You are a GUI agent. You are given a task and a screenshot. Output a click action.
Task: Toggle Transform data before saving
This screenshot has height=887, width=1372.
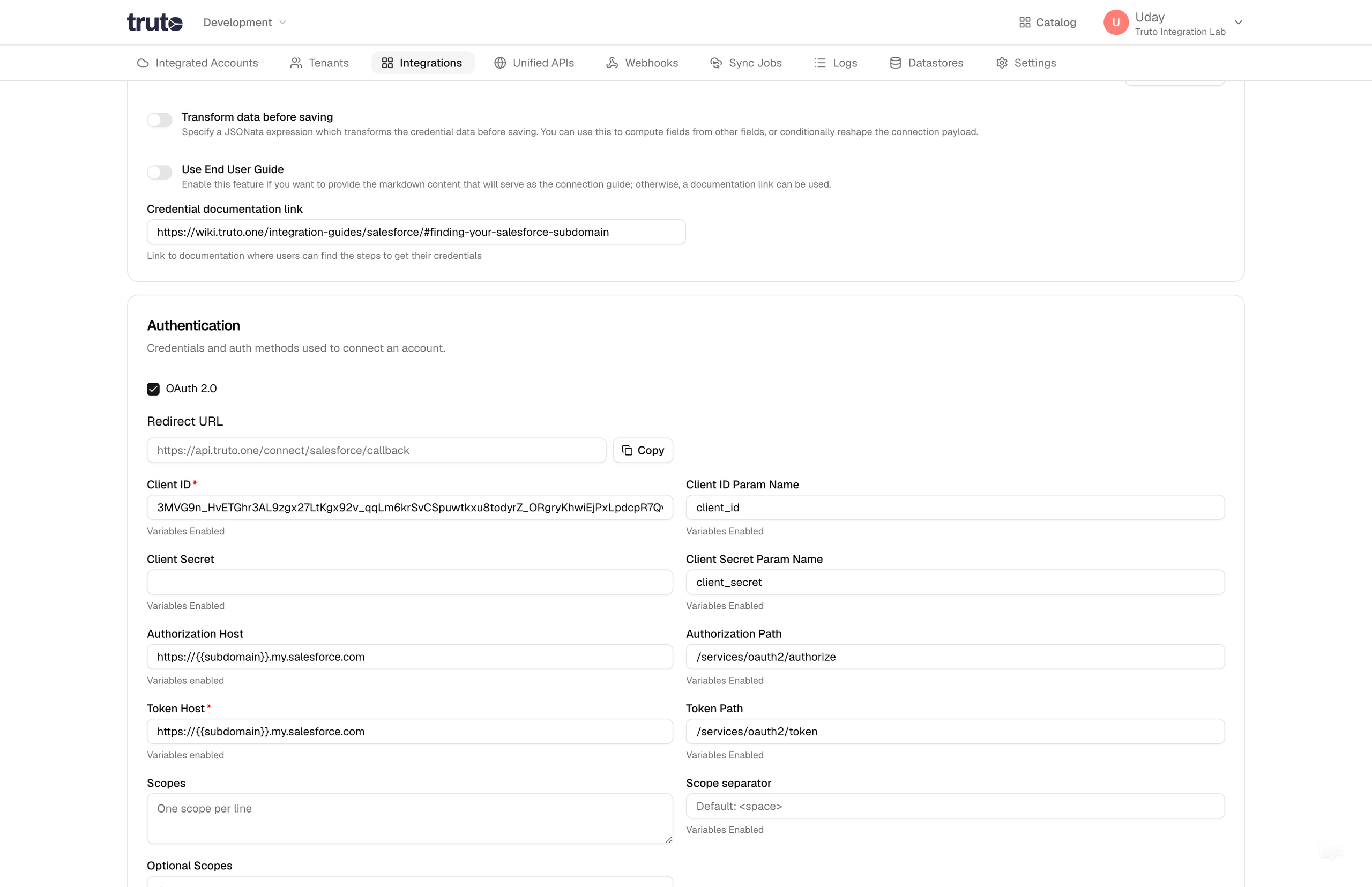160,120
